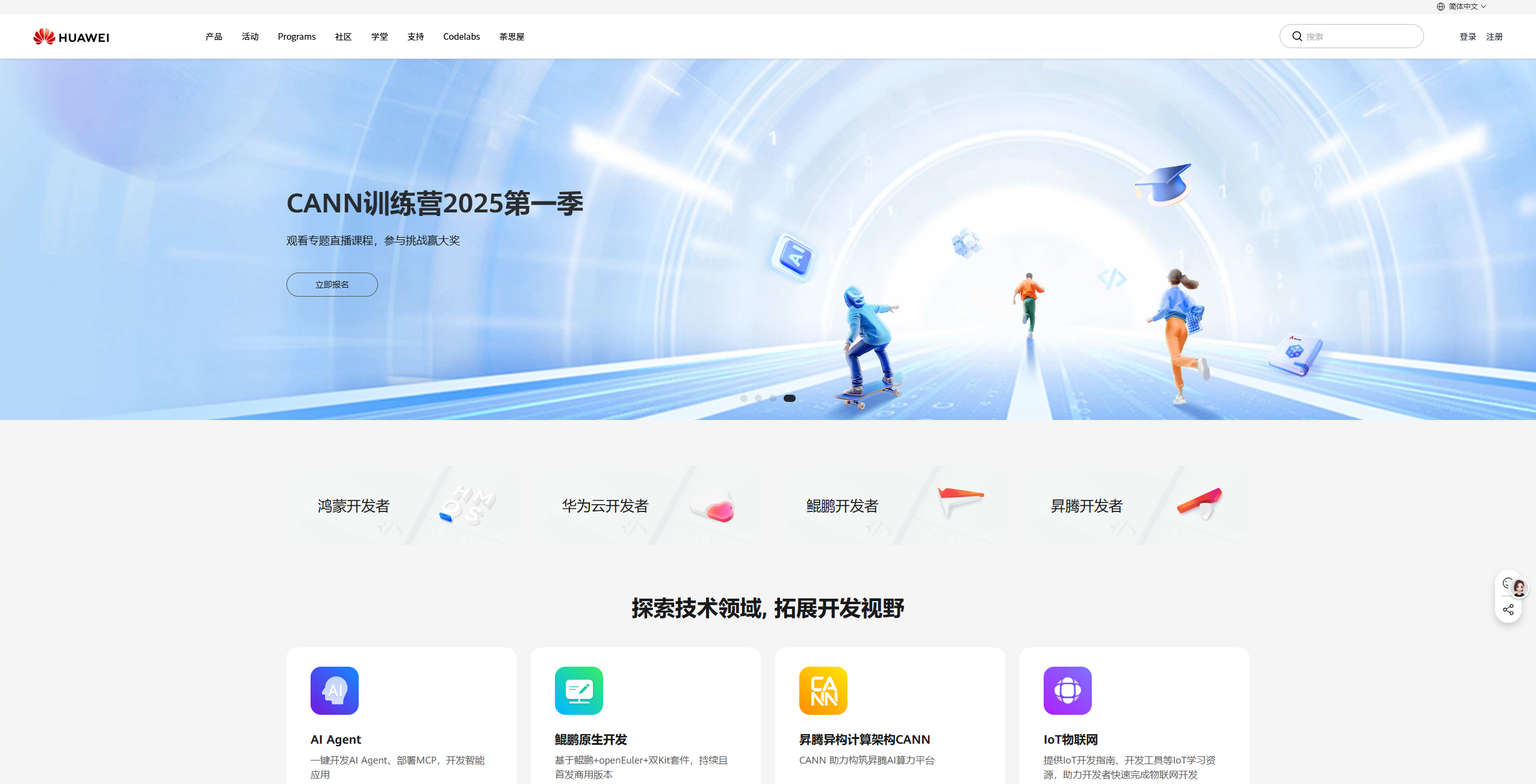This screenshot has height=784, width=1536.
Task: Click the 立即报名 button
Action: [x=332, y=285]
